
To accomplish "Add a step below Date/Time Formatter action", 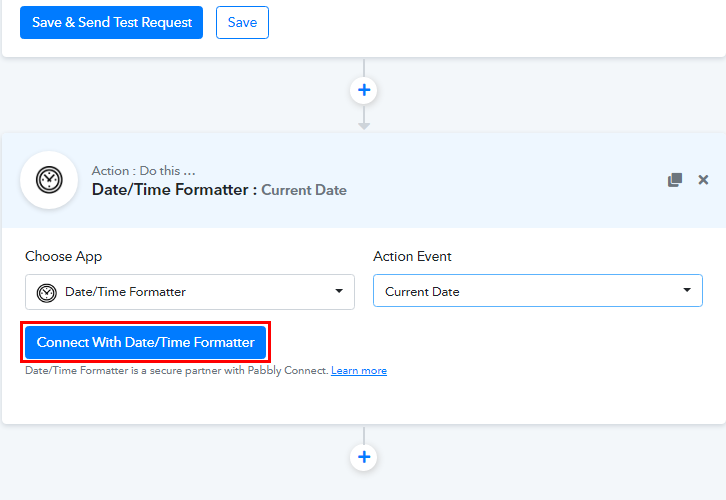I will (x=364, y=457).
